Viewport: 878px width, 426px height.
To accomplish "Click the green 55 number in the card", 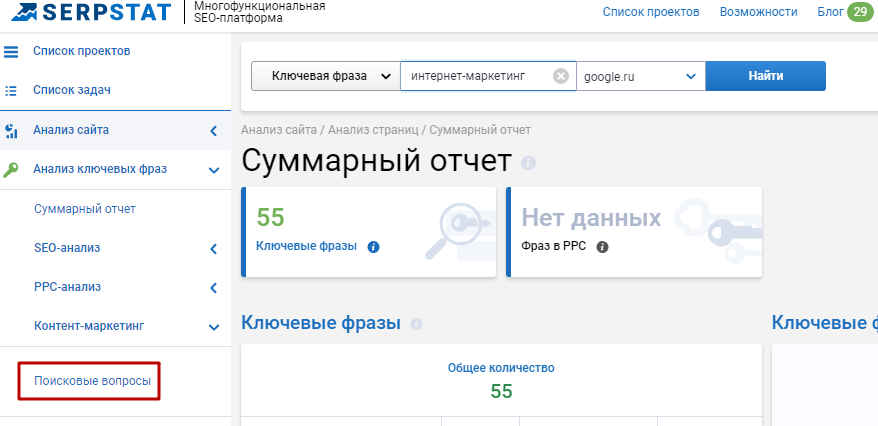I will [x=270, y=217].
